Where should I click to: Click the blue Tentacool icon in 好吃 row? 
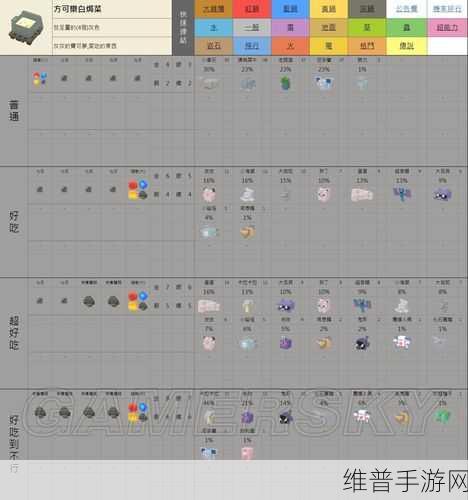[402, 194]
